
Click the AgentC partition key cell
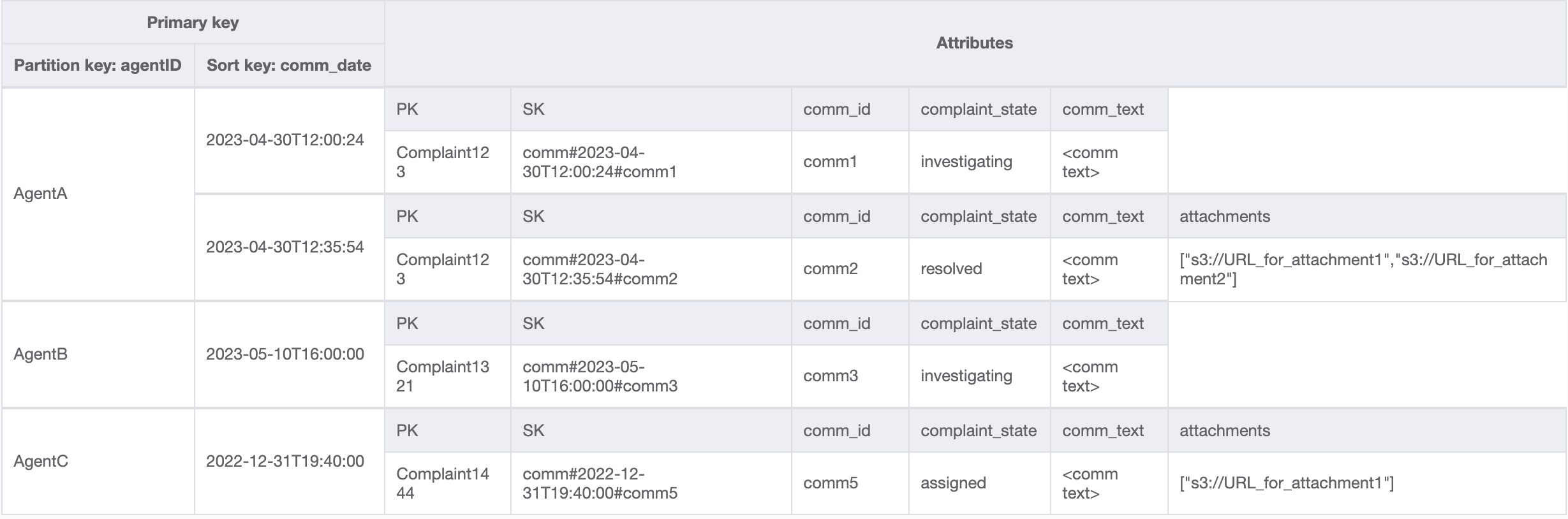pos(40,462)
